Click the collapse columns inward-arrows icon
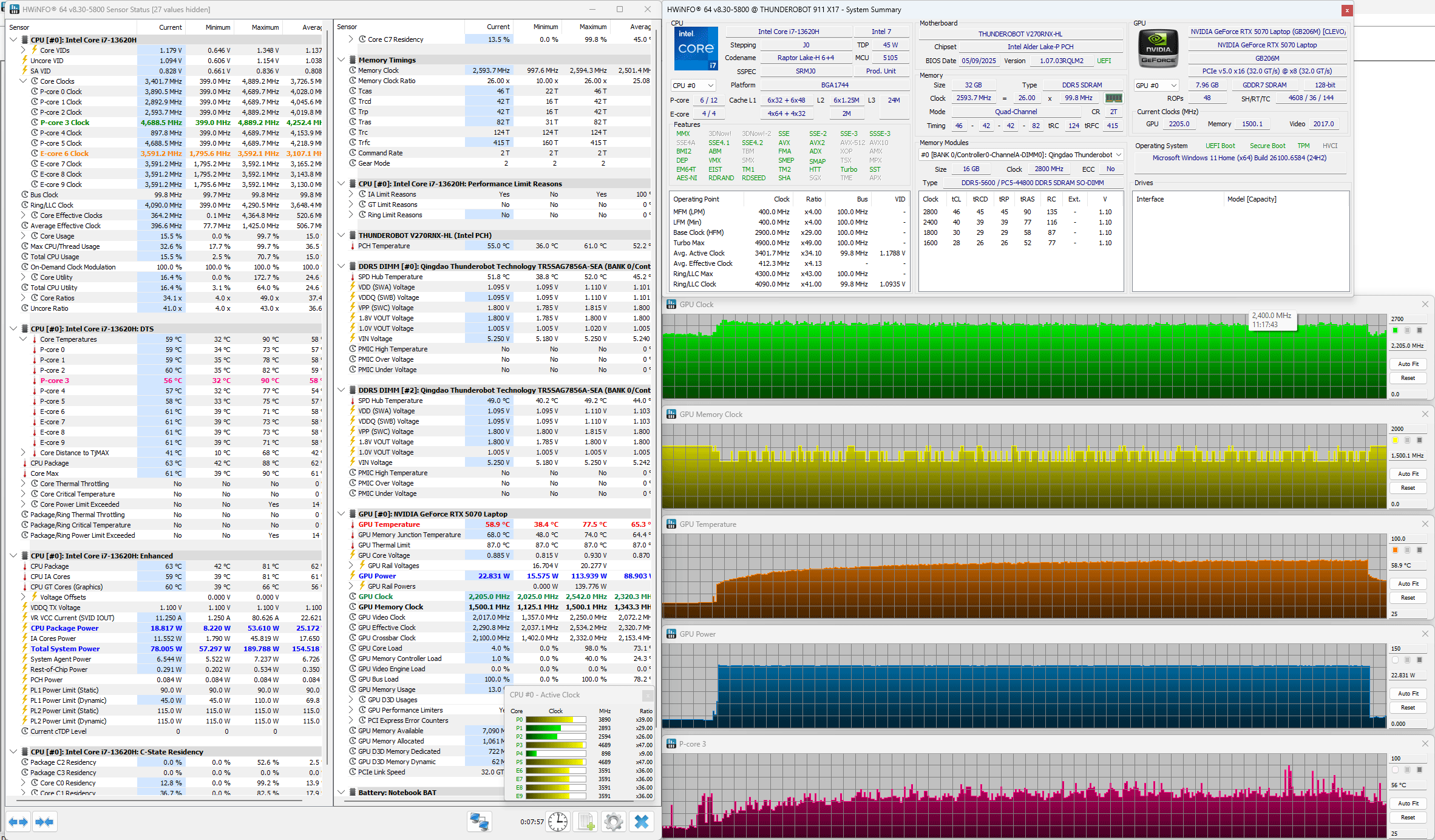Viewport: 1435px width, 840px height. coord(45,822)
